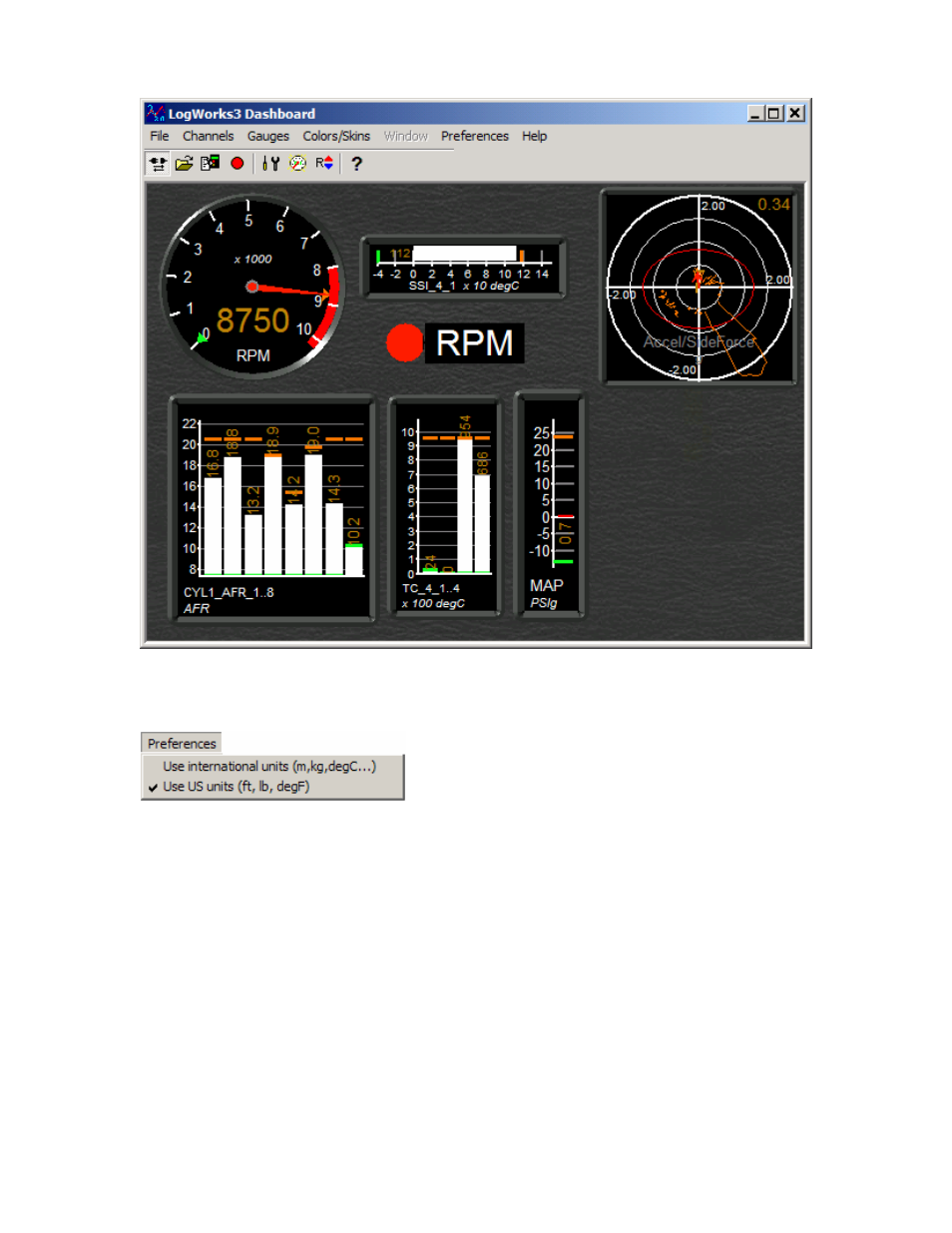The height and width of the screenshot is (1233, 952).
Task: Minimize the LogWorks3 Dashboard window
Action: pyautogui.click(x=755, y=114)
